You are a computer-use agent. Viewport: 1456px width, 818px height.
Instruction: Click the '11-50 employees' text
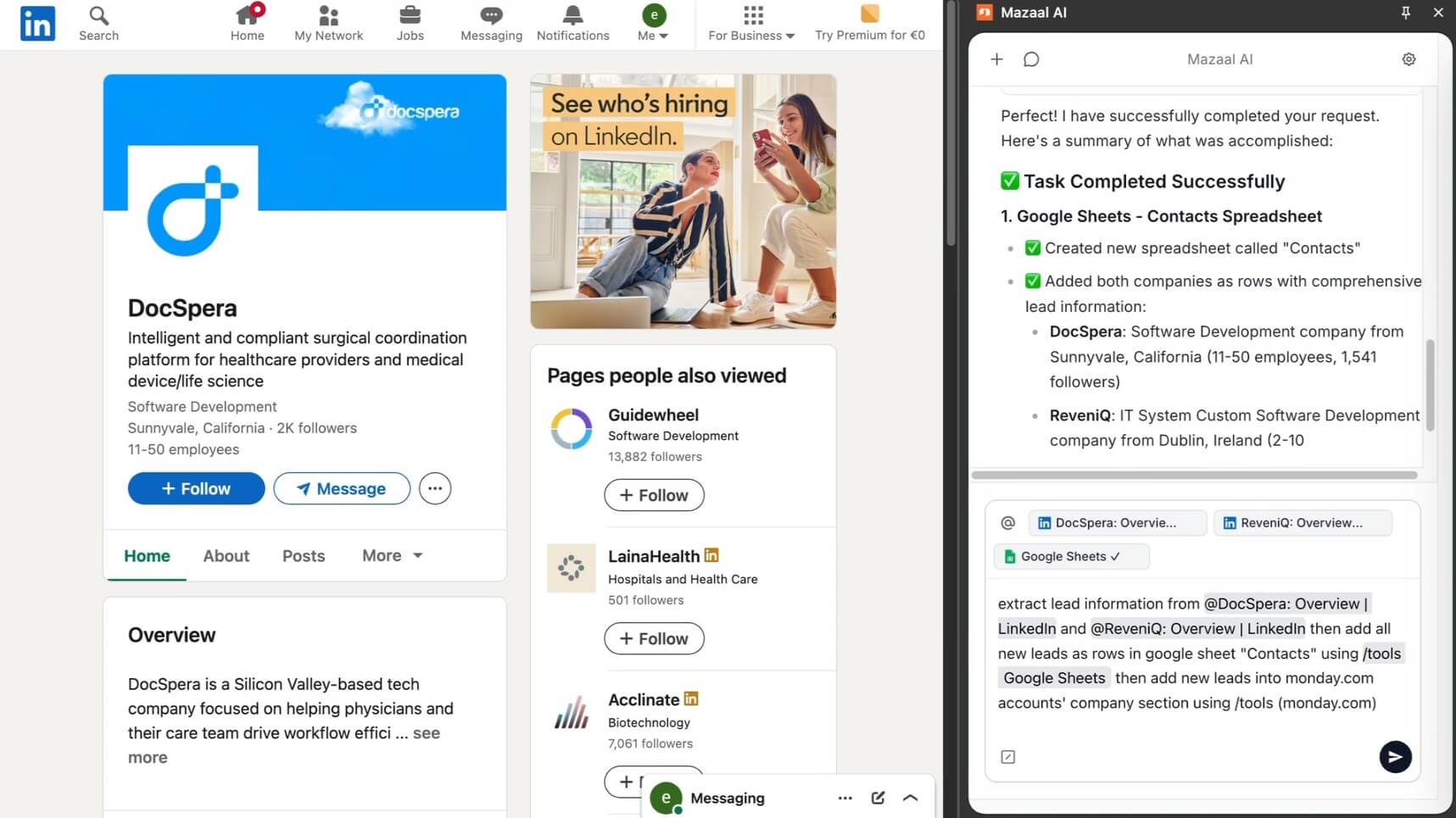coord(183,449)
